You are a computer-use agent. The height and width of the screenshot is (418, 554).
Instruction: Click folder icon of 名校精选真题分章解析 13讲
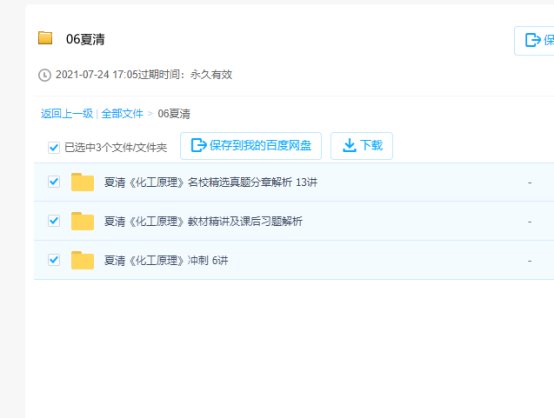pos(82,182)
